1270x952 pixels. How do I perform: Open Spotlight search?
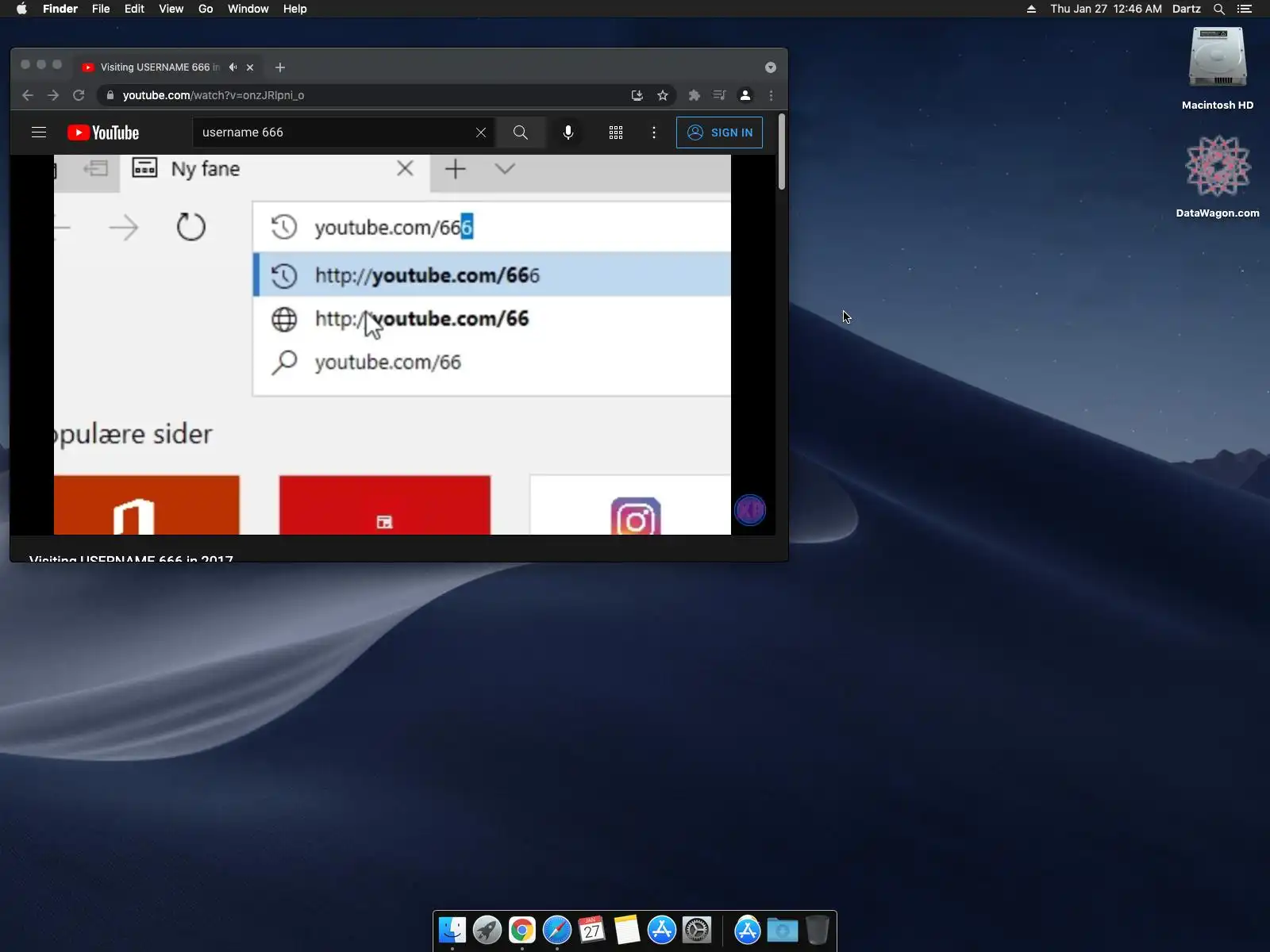point(1219,9)
